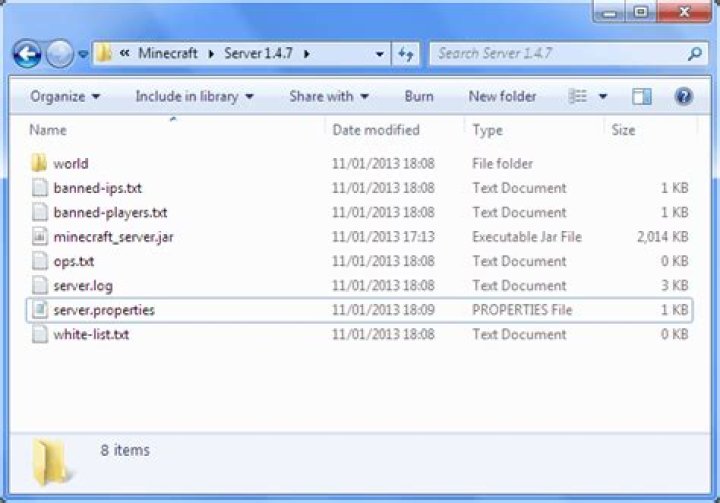This screenshot has width=720, height=503.
Task: Select the minecraft_server.jar file icon
Action: coord(39,236)
